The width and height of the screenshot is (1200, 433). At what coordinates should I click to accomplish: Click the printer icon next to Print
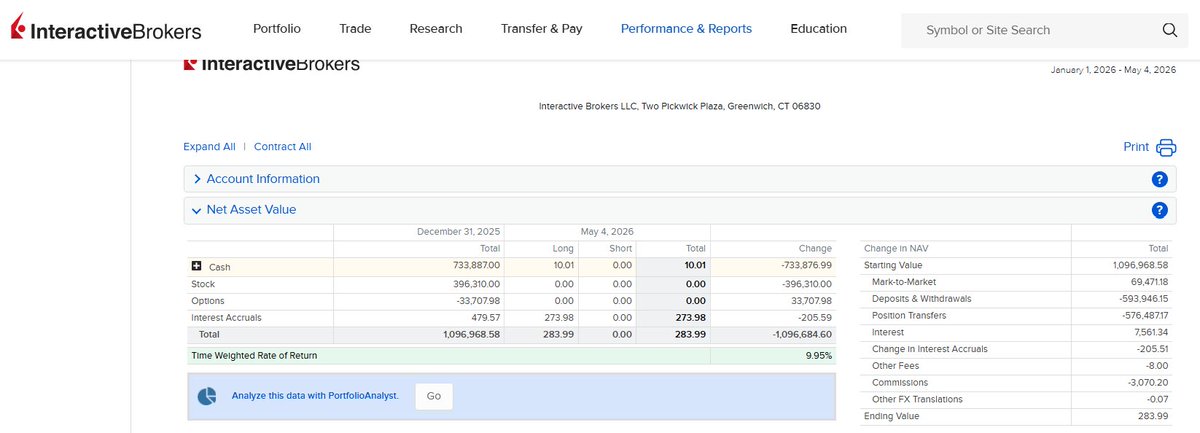pyautogui.click(x=1166, y=147)
